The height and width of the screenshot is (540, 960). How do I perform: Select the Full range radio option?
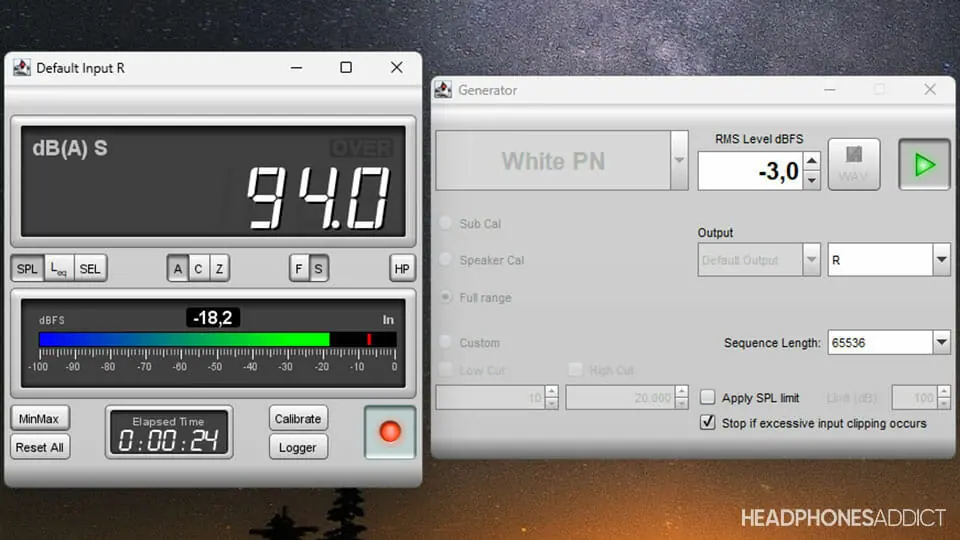[x=446, y=297]
